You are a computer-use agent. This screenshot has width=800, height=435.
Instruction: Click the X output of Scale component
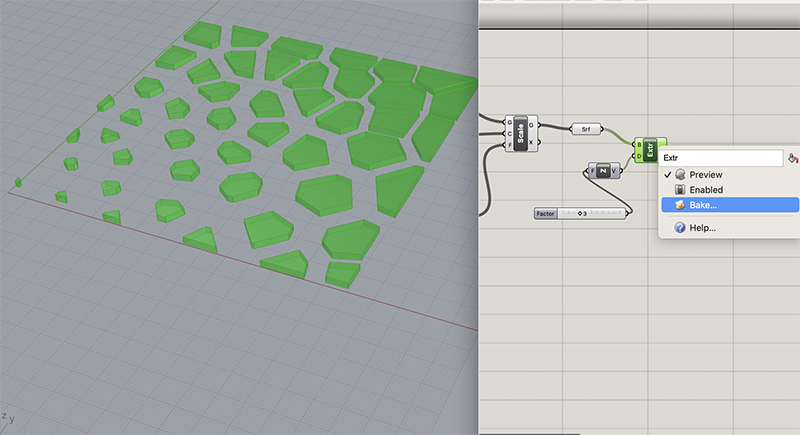pyautogui.click(x=532, y=141)
